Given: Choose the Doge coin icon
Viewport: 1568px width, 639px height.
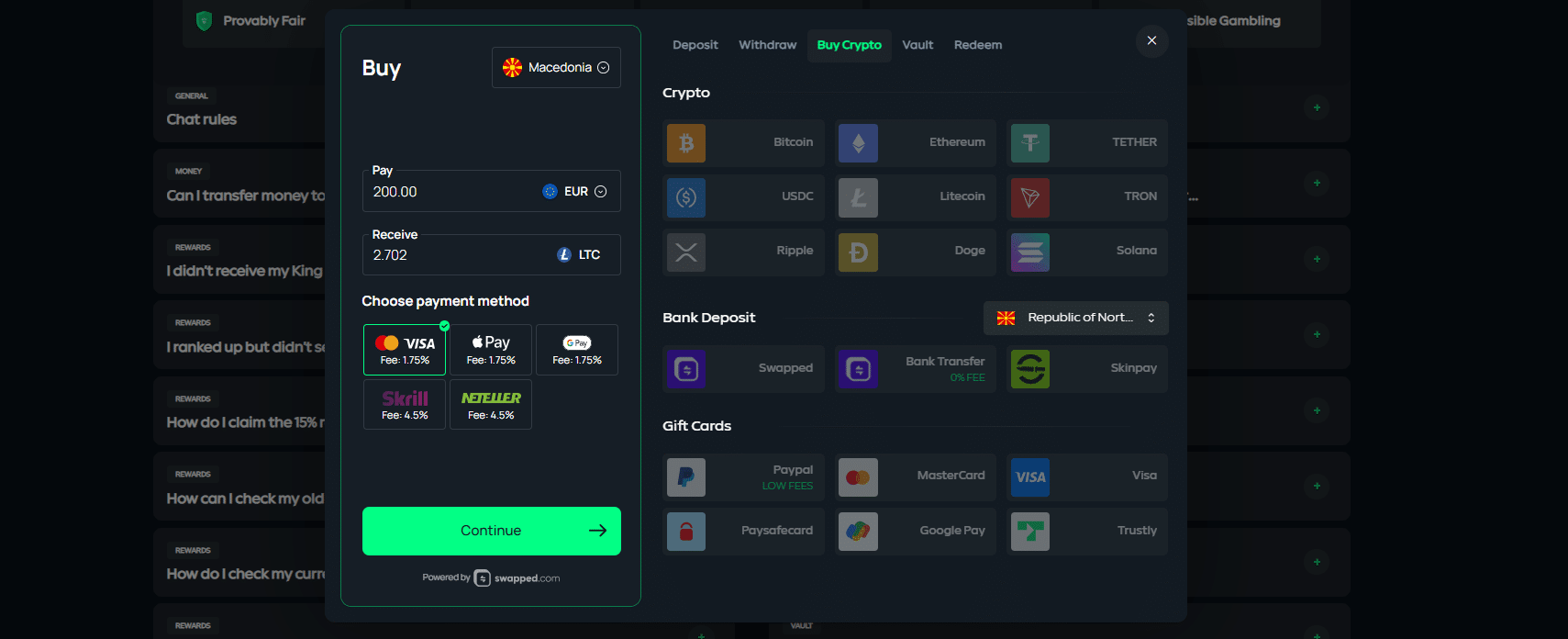Looking at the screenshot, I should pos(858,252).
